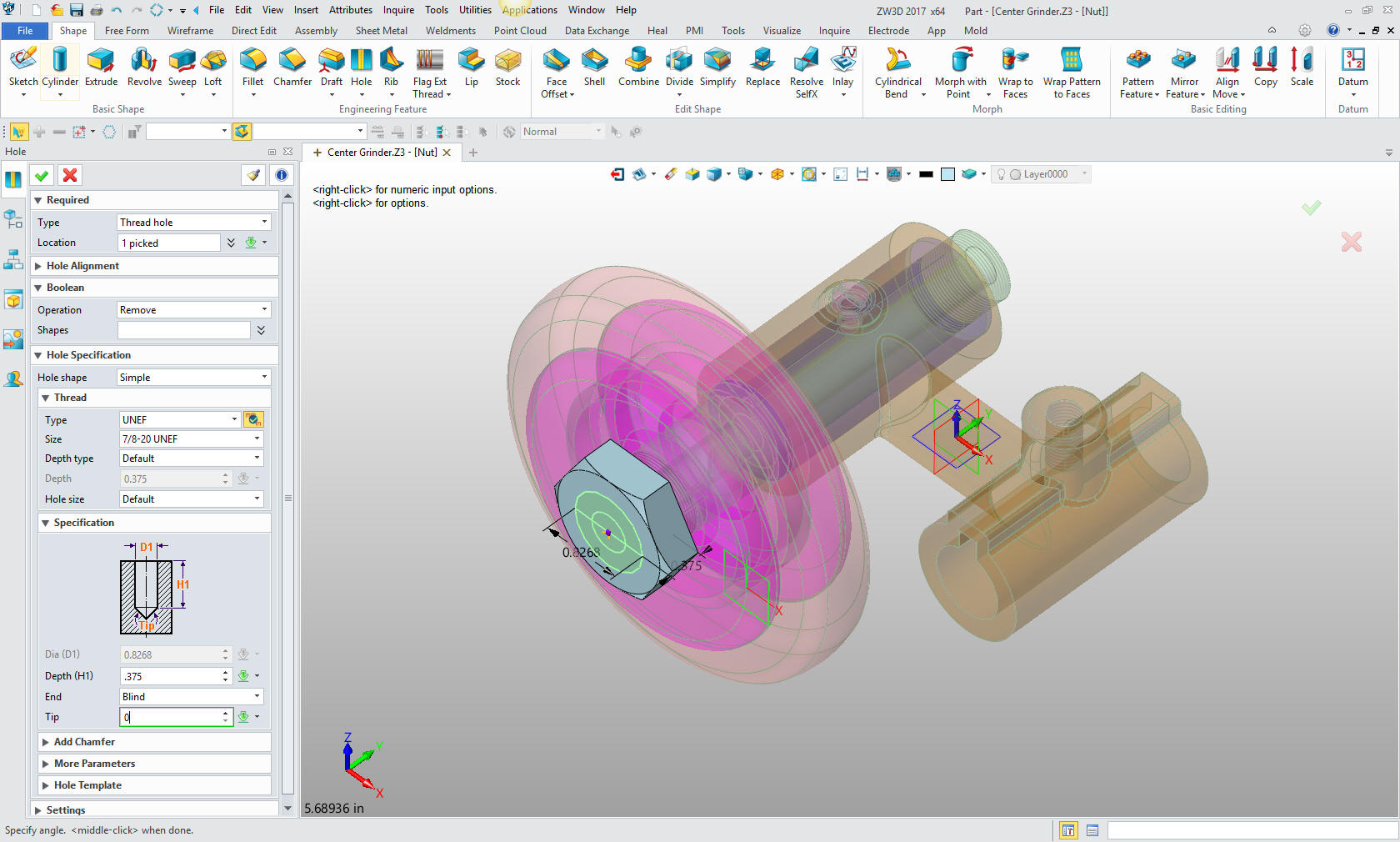1400x842 pixels.
Task: Open the Inquire menu in menu bar
Action: point(398,10)
